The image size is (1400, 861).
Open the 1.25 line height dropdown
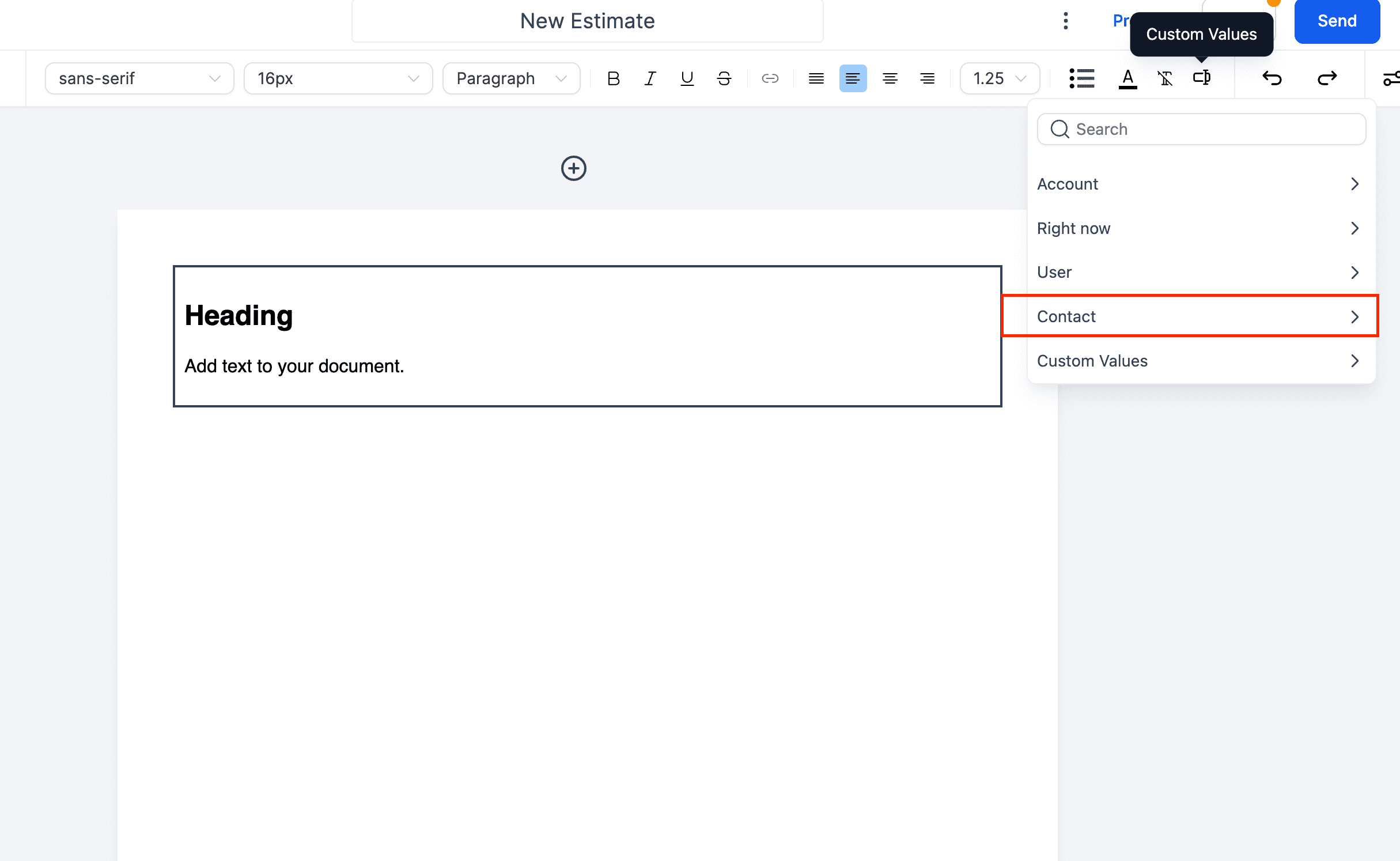(1000, 78)
